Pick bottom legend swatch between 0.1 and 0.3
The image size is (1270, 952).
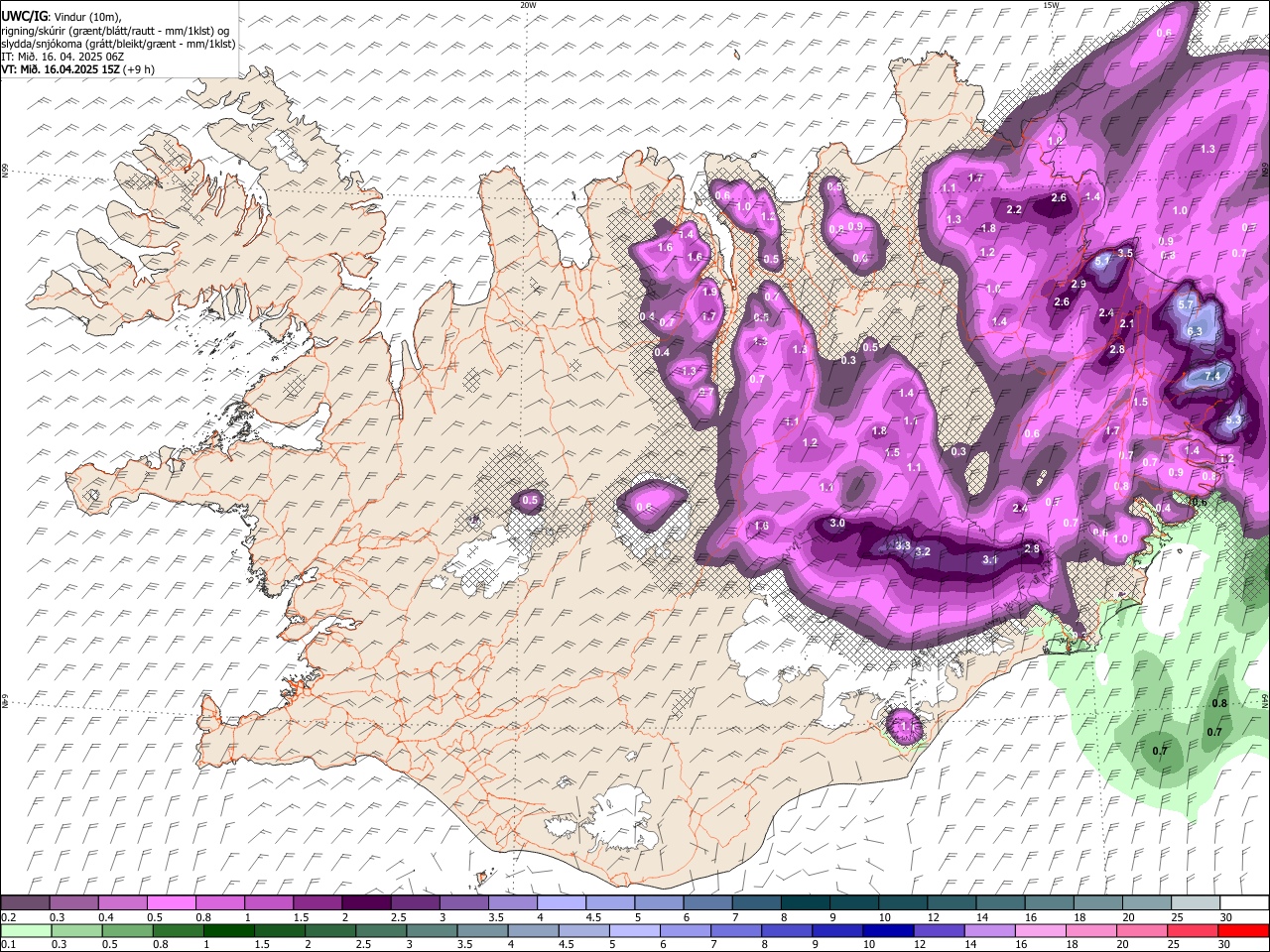point(27,931)
